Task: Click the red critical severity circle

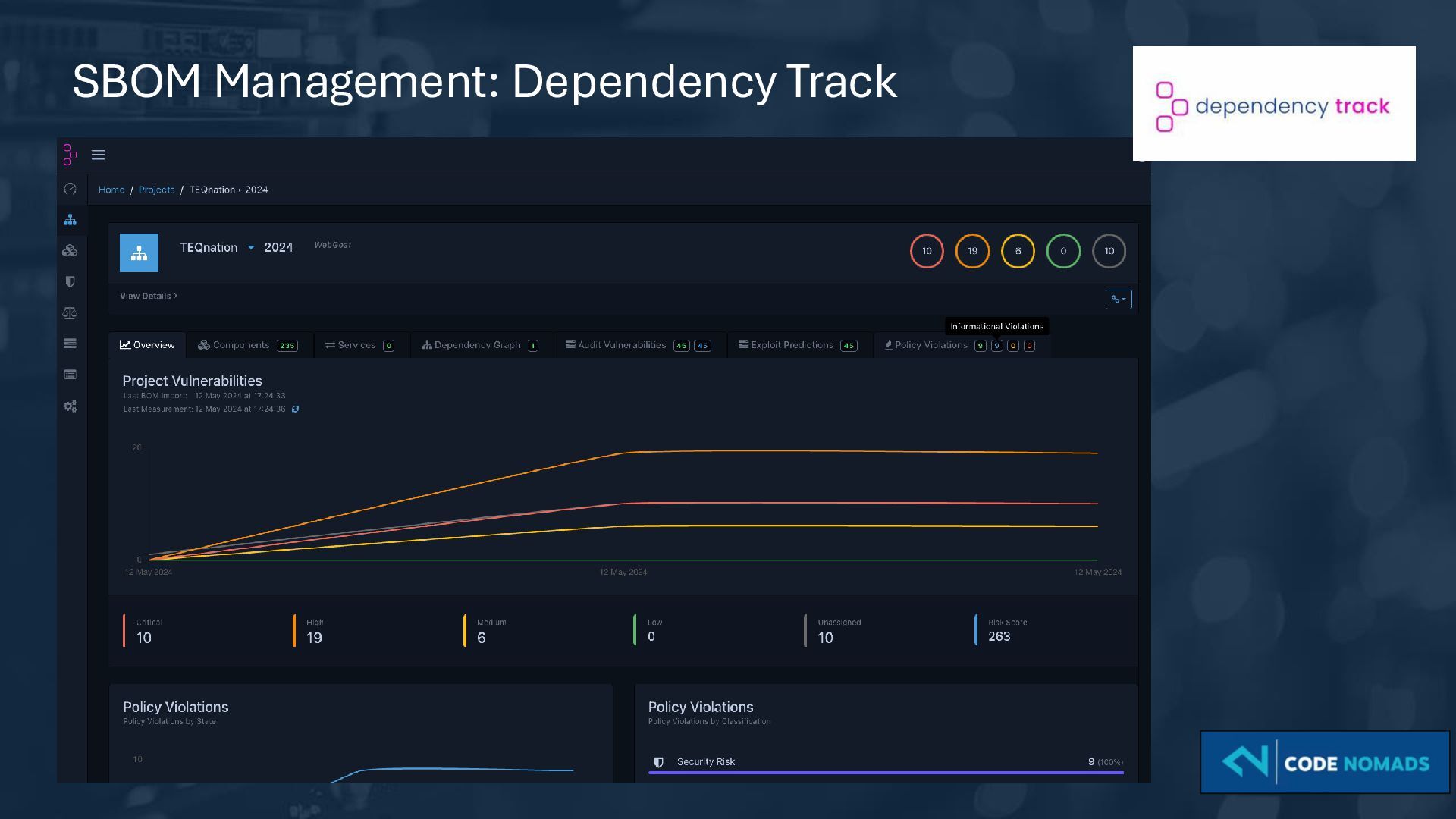Action: pyautogui.click(x=927, y=251)
